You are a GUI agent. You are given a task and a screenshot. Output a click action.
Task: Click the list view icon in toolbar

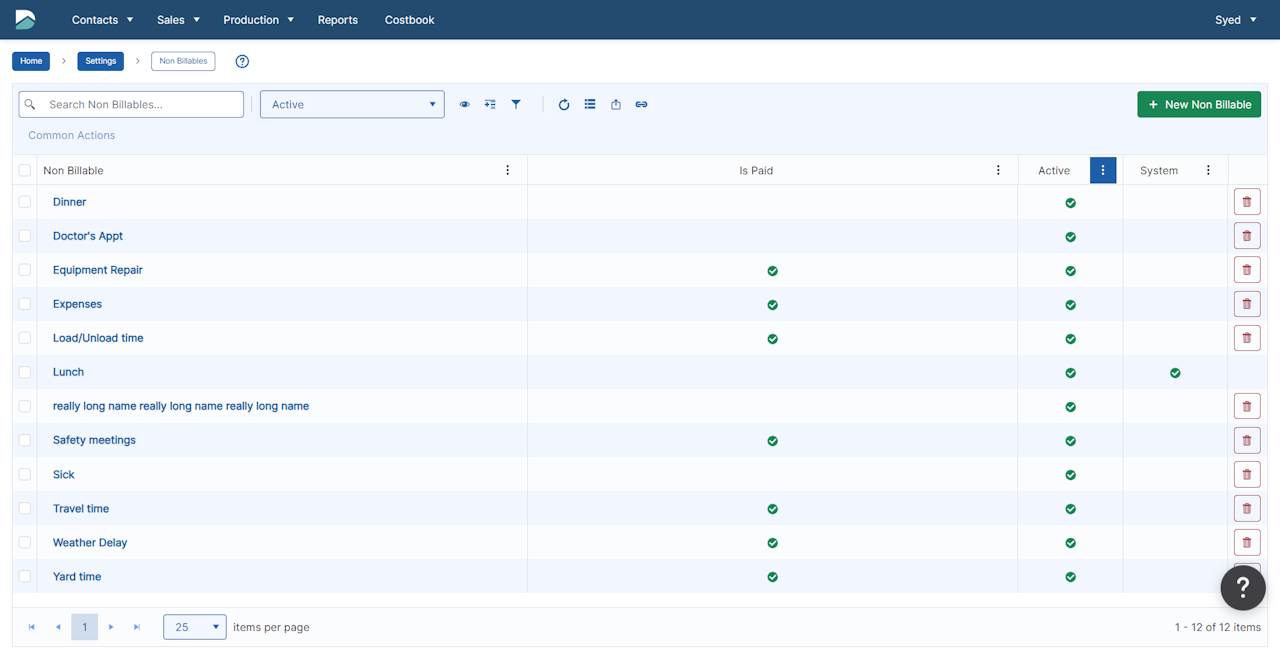tap(590, 104)
